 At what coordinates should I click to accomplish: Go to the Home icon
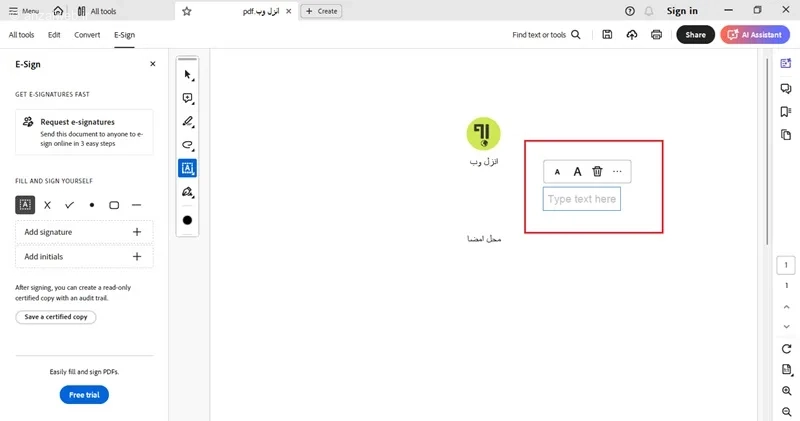(x=58, y=11)
